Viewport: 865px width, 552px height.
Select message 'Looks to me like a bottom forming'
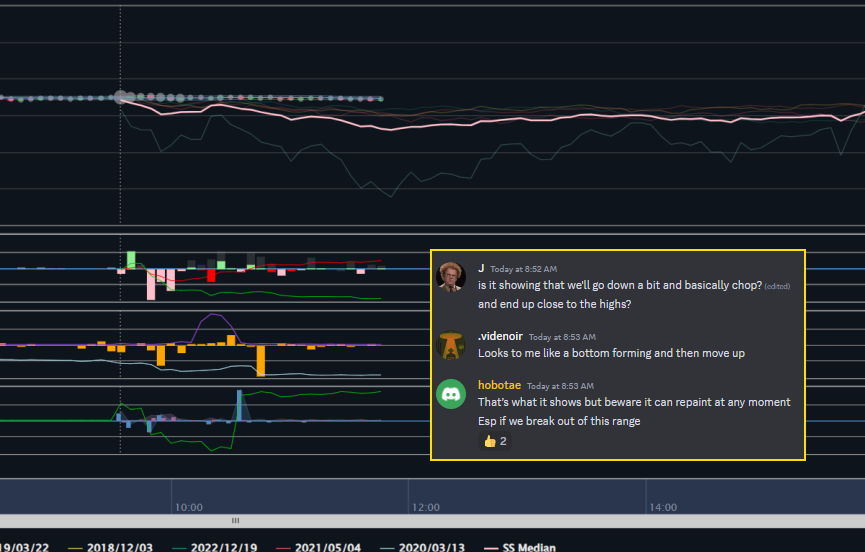click(x=611, y=353)
